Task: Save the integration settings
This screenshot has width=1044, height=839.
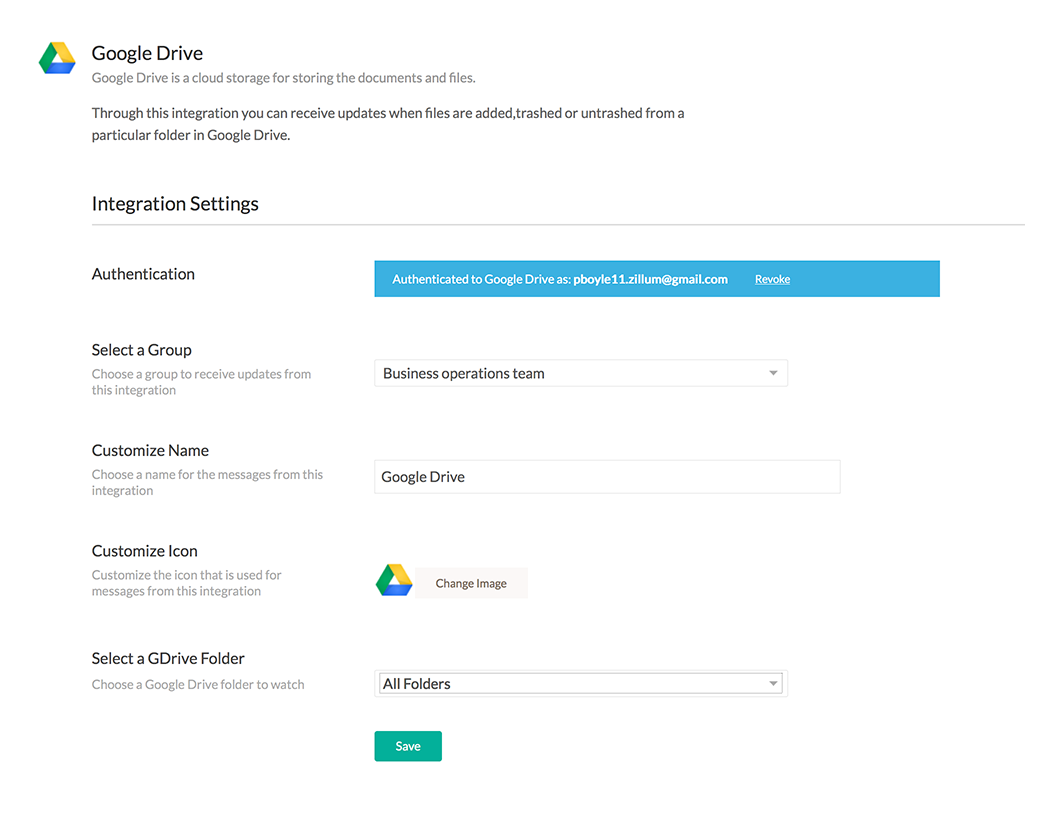Action: pos(408,746)
